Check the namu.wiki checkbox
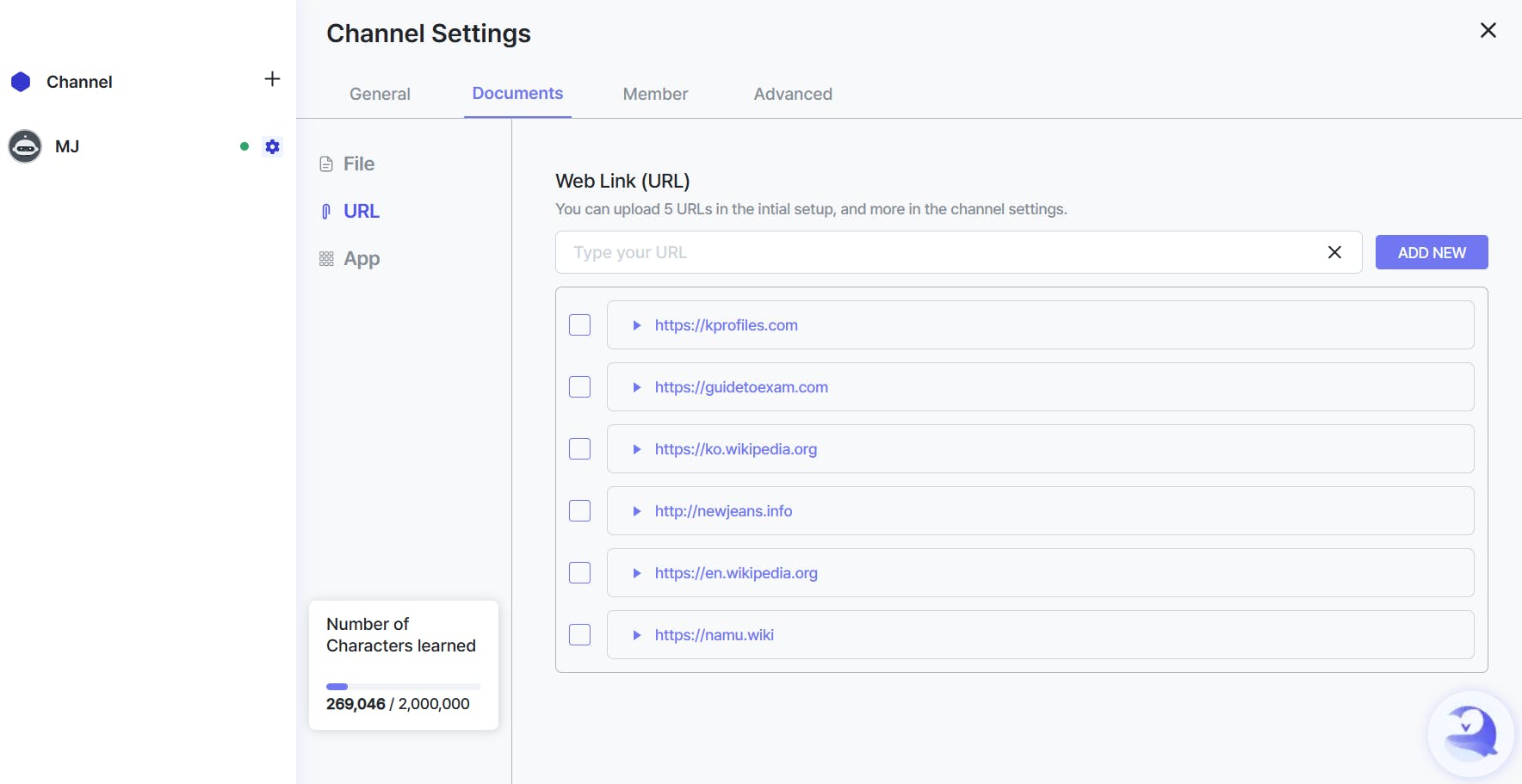1522x784 pixels. click(x=579, y=634)
